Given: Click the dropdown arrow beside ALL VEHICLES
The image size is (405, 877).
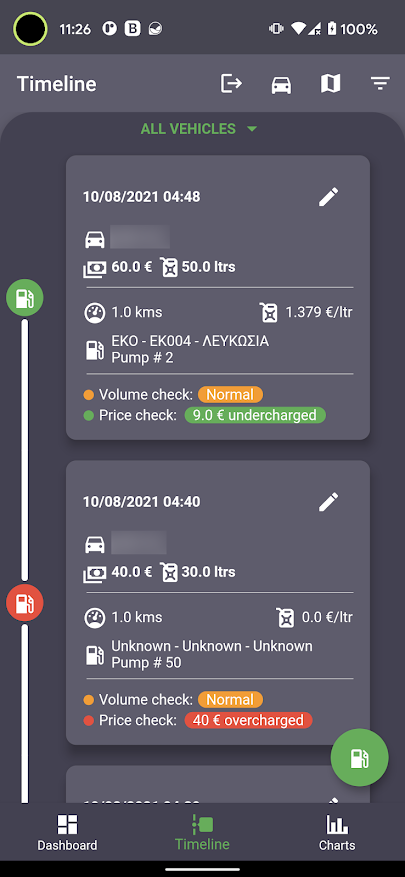Looking at the screenshot, I should point(252,129).
